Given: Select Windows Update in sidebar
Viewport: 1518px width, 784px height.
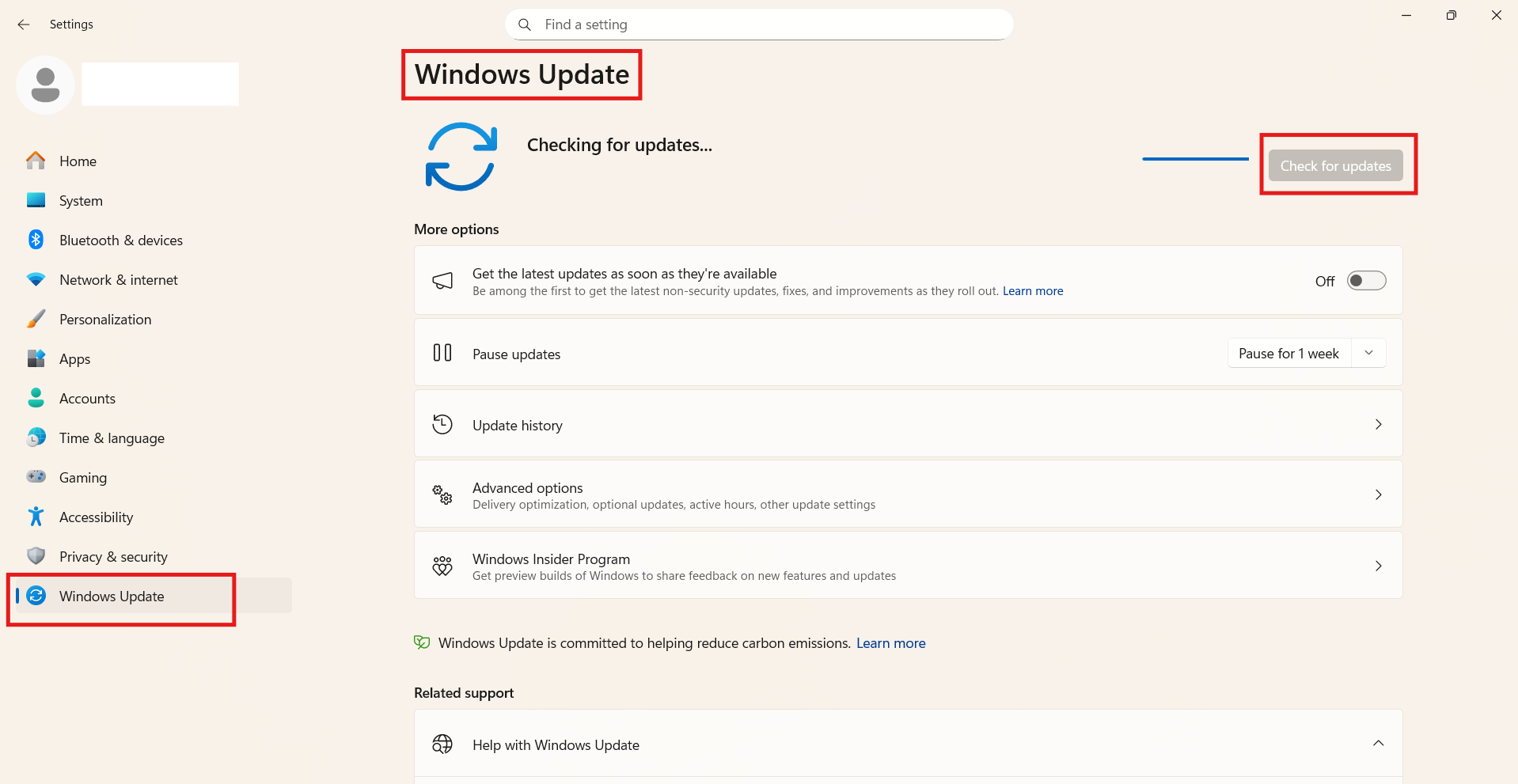Looking at the screenshot, I should pyautogui.click(x=112, y=596).
